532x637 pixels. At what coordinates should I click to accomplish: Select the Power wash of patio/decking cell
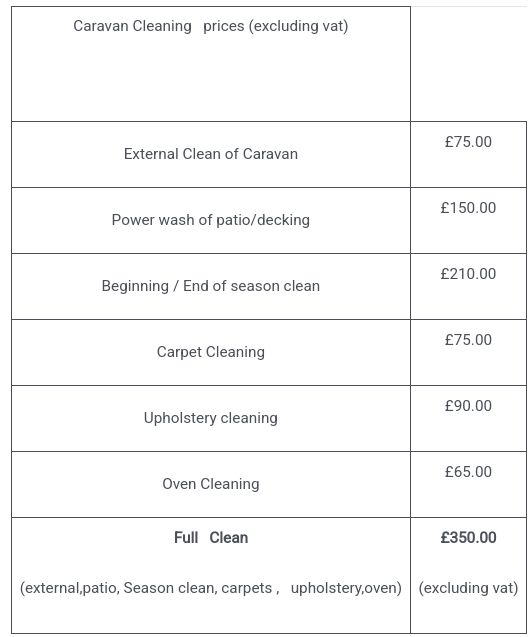tap(211, 220)
